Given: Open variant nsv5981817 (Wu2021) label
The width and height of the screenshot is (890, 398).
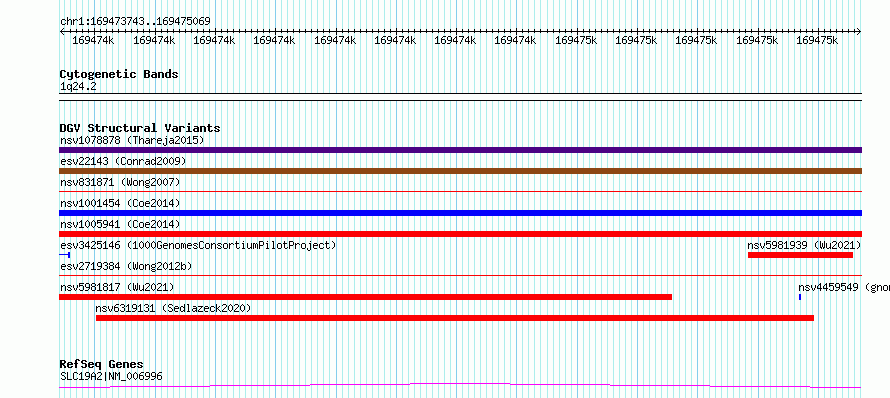Looking at the screenshot, I should [117, 287].
